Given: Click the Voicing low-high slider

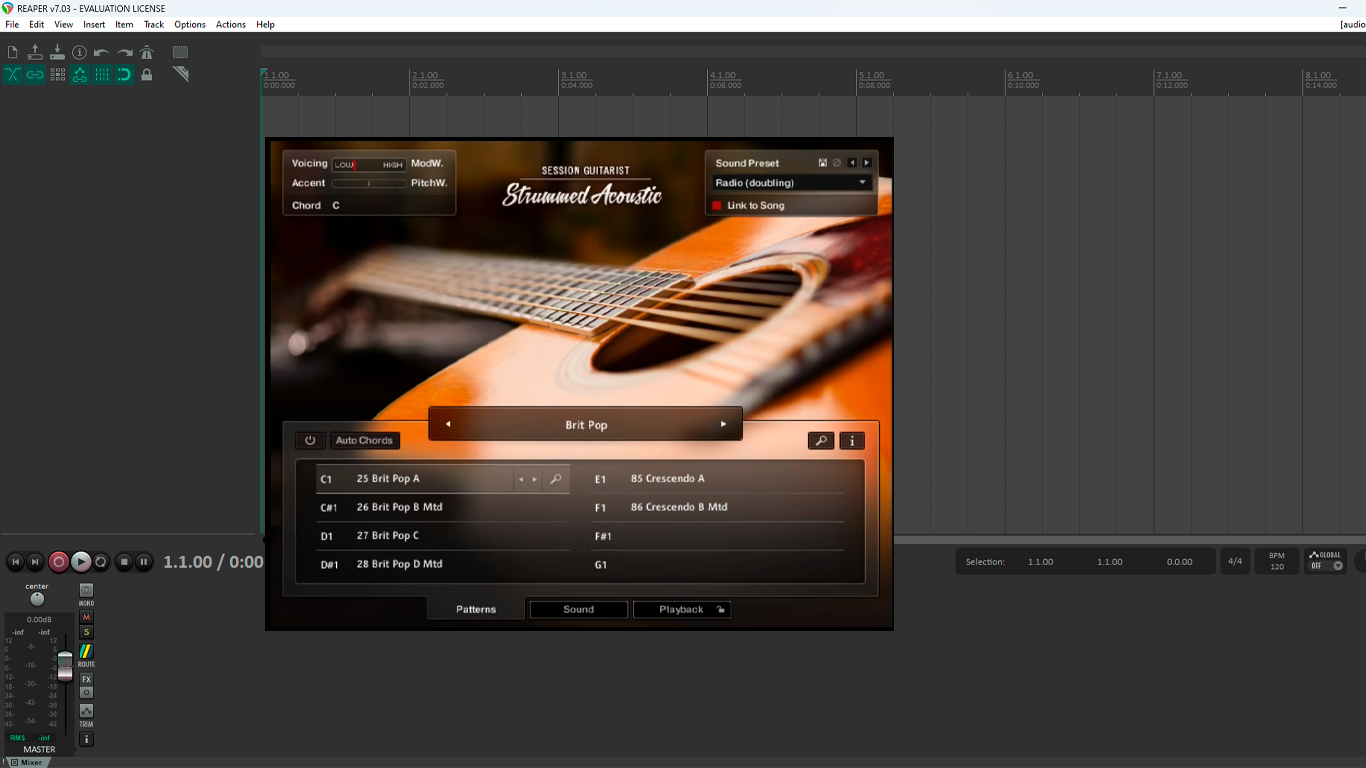Looking at the screenshot, I should 369,164.
